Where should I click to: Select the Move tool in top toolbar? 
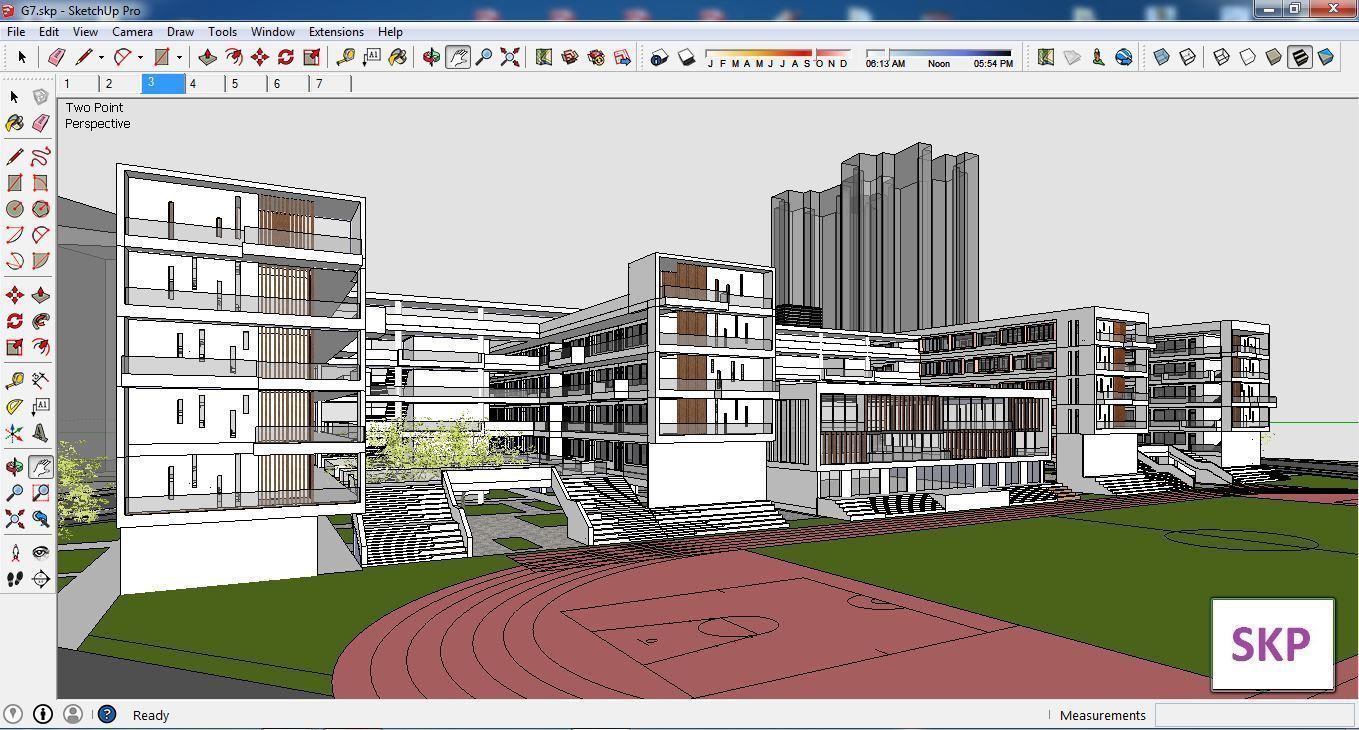point(260,57)
